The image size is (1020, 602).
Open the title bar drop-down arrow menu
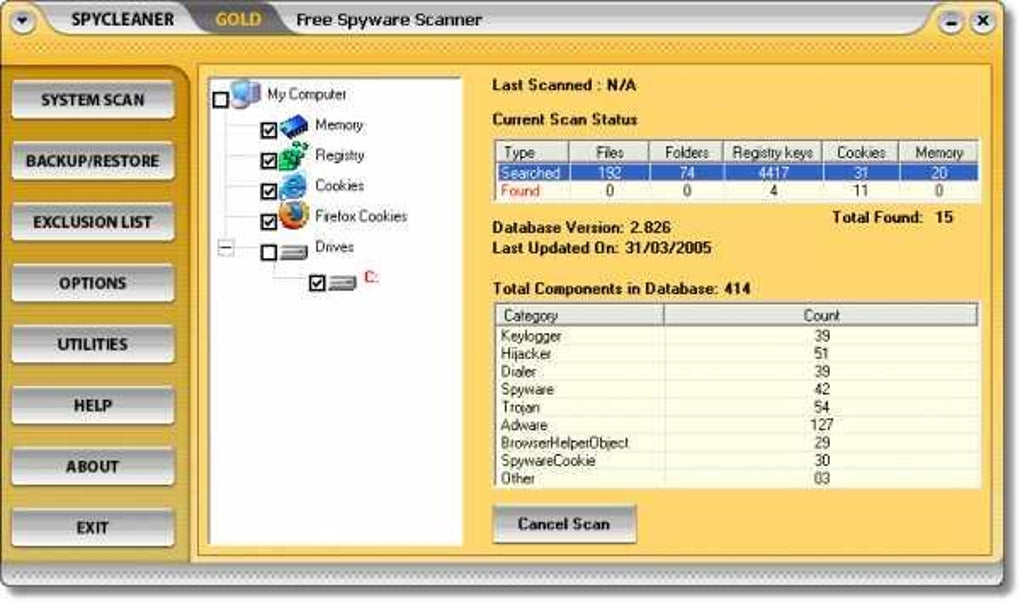coord(23,21)
